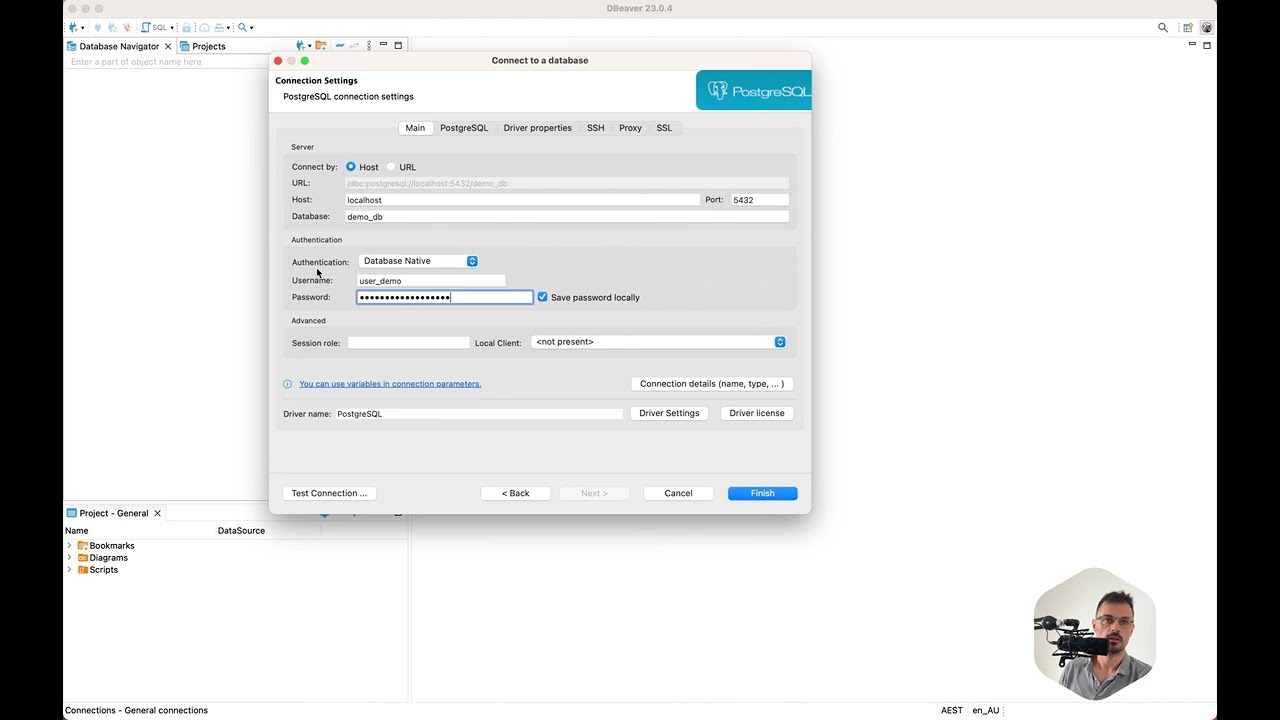Click the main toolbar magnifier search icon
The image size is (1280, 720).
(x=242, y=28)
